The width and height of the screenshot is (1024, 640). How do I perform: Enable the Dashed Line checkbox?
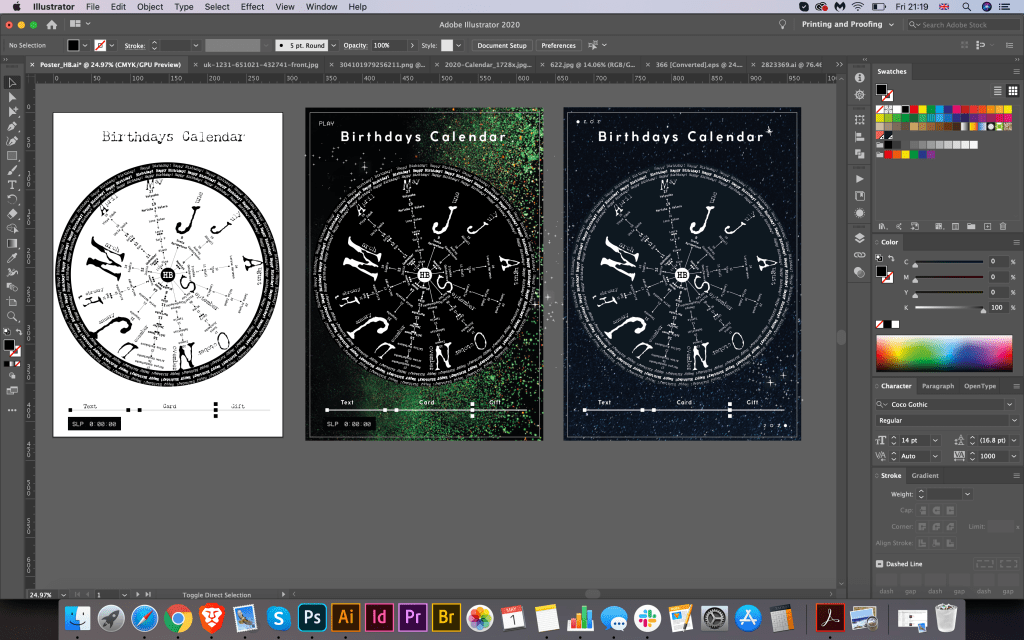879,564
